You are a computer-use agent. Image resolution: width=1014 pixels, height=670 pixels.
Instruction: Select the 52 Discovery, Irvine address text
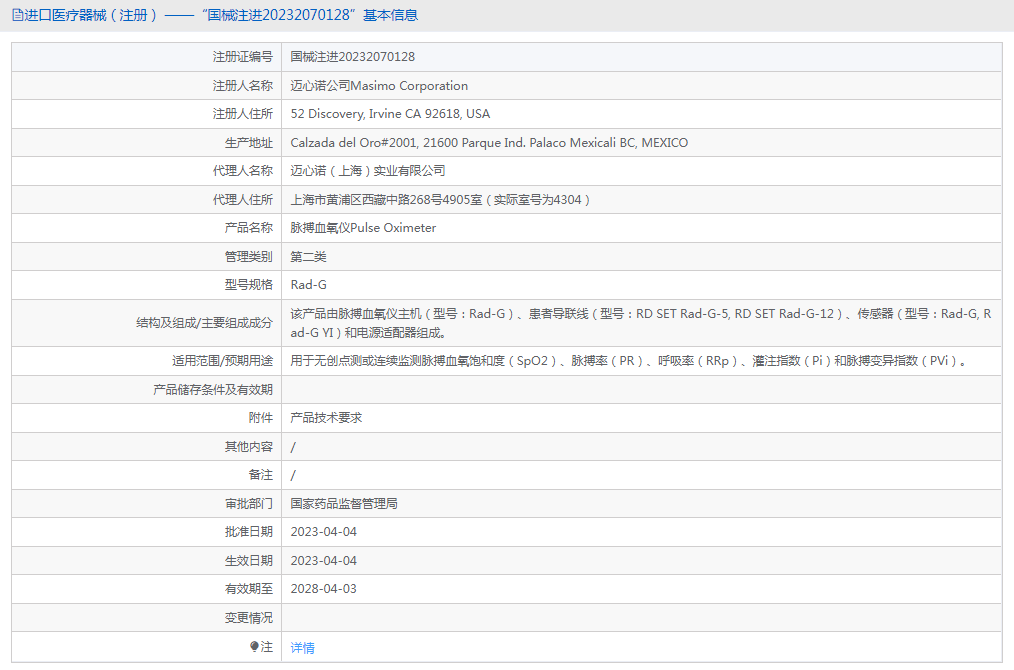tap(390, 114)
